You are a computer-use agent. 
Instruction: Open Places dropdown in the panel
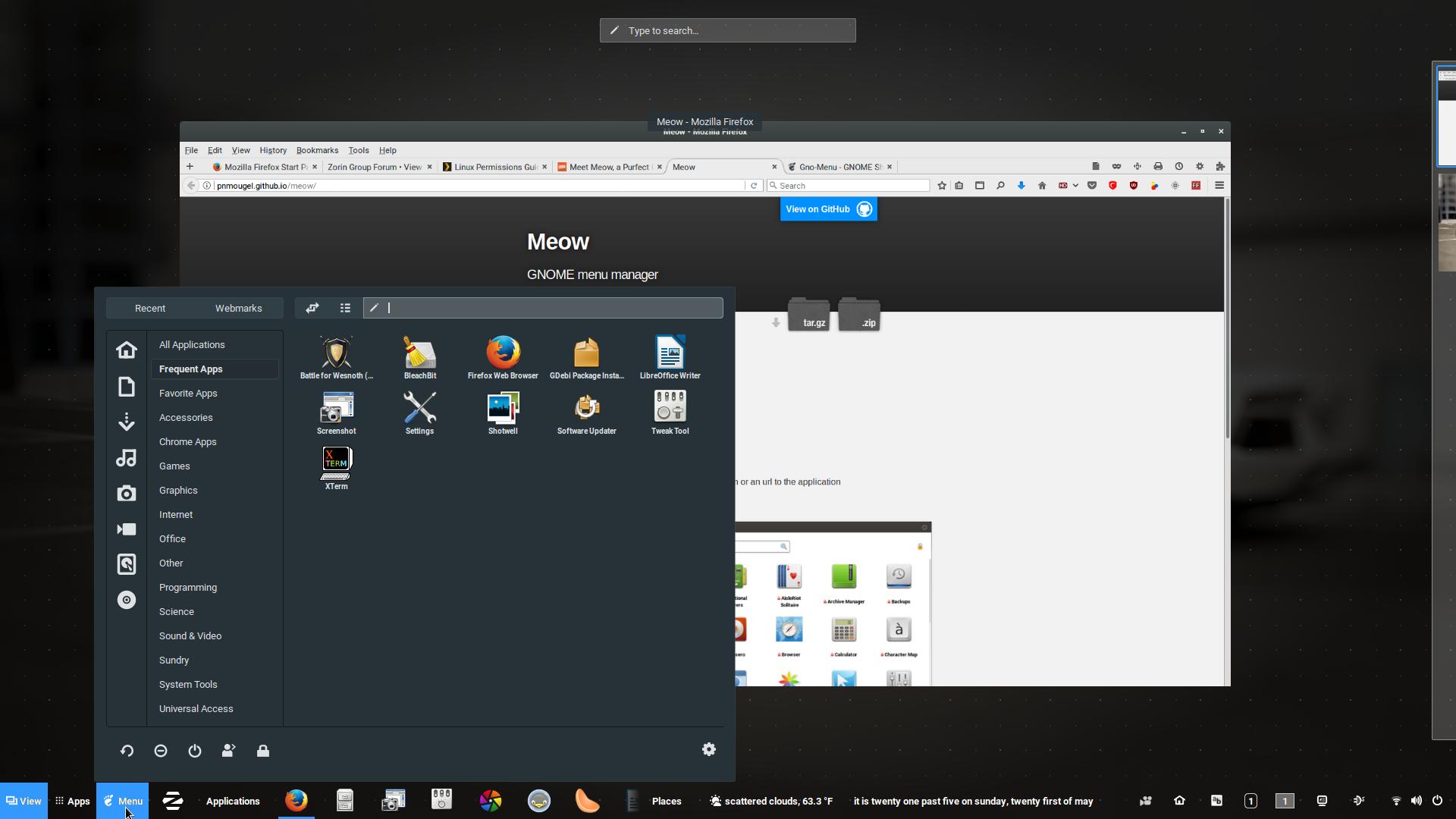(666, 801)
